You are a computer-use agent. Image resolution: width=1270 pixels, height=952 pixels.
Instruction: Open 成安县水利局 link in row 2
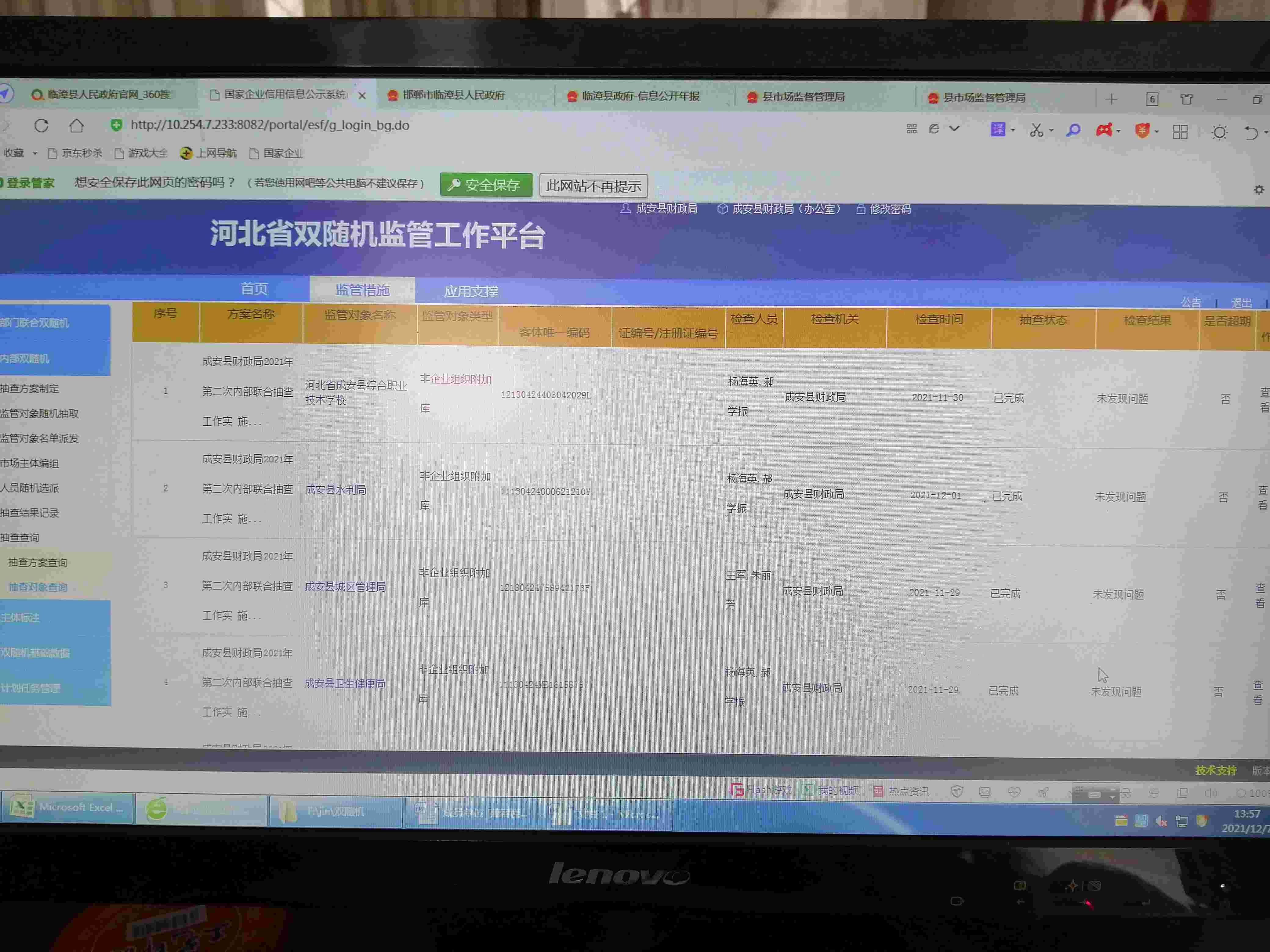coord(336,489)
